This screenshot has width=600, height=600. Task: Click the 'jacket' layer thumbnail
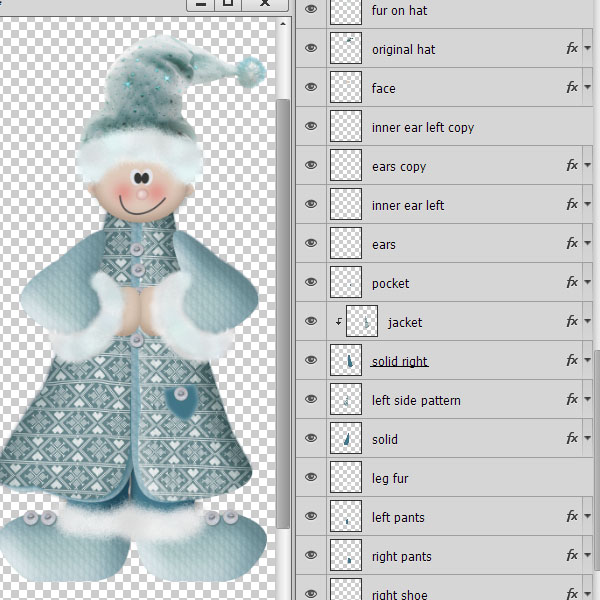(x=362, y=321)
